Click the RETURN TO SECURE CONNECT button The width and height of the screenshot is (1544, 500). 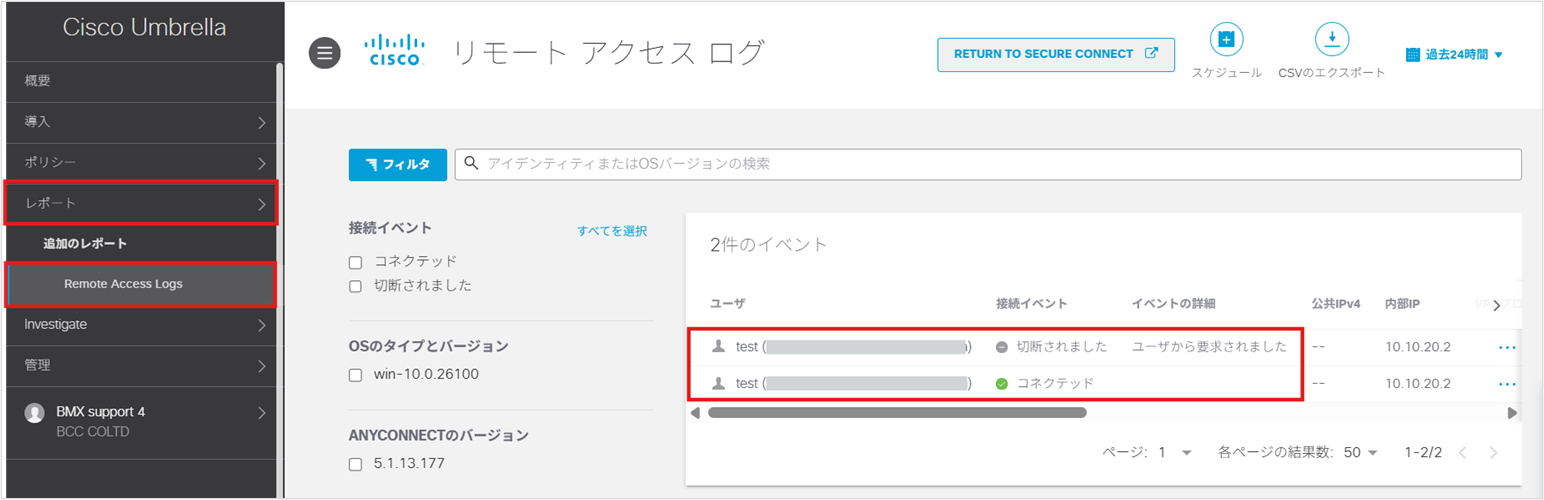pos(1055,54)
